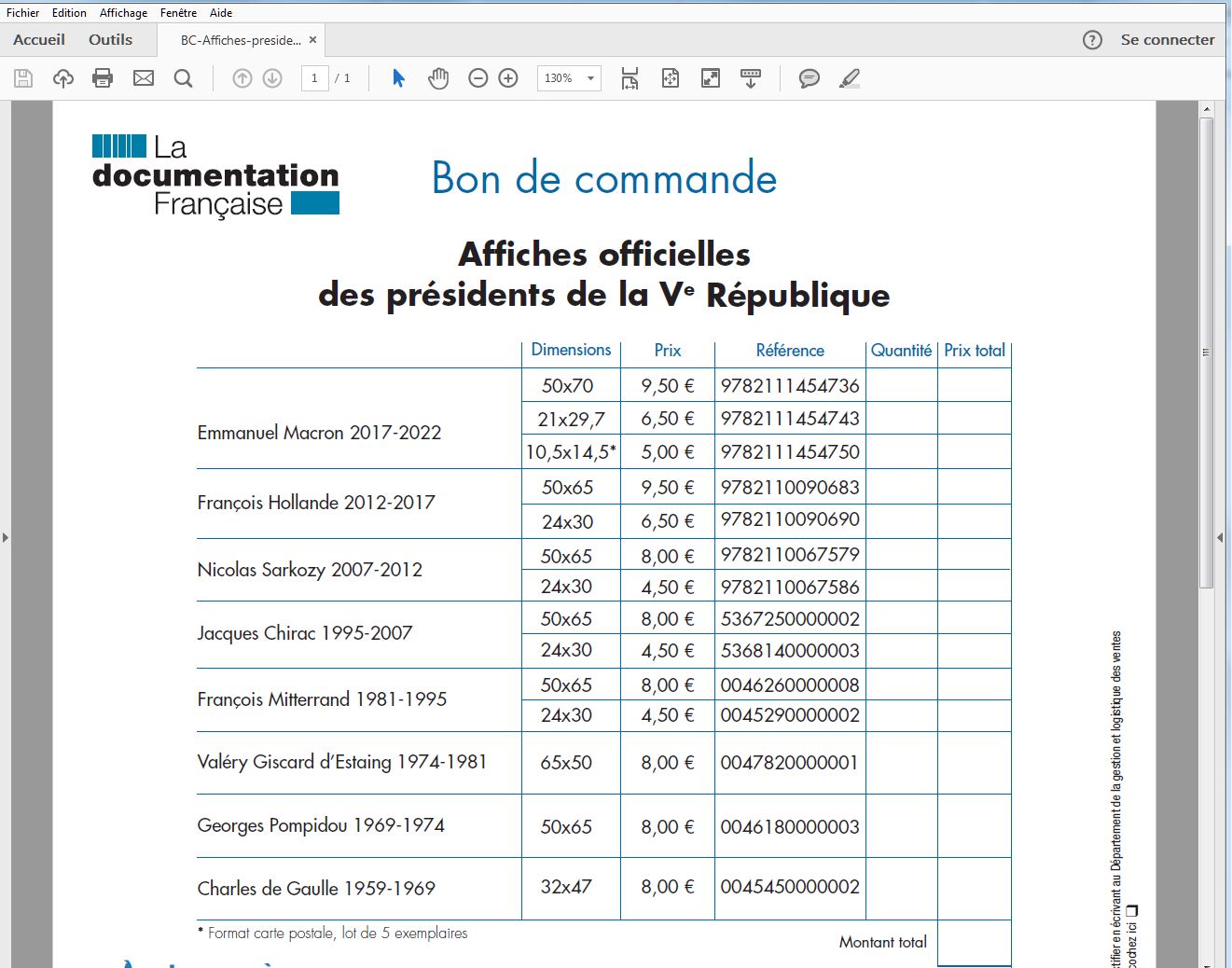Viewport: 1232px width, 968px height.
Task: Click the reference 0047820000001
Action: click(x=789, y=763)
